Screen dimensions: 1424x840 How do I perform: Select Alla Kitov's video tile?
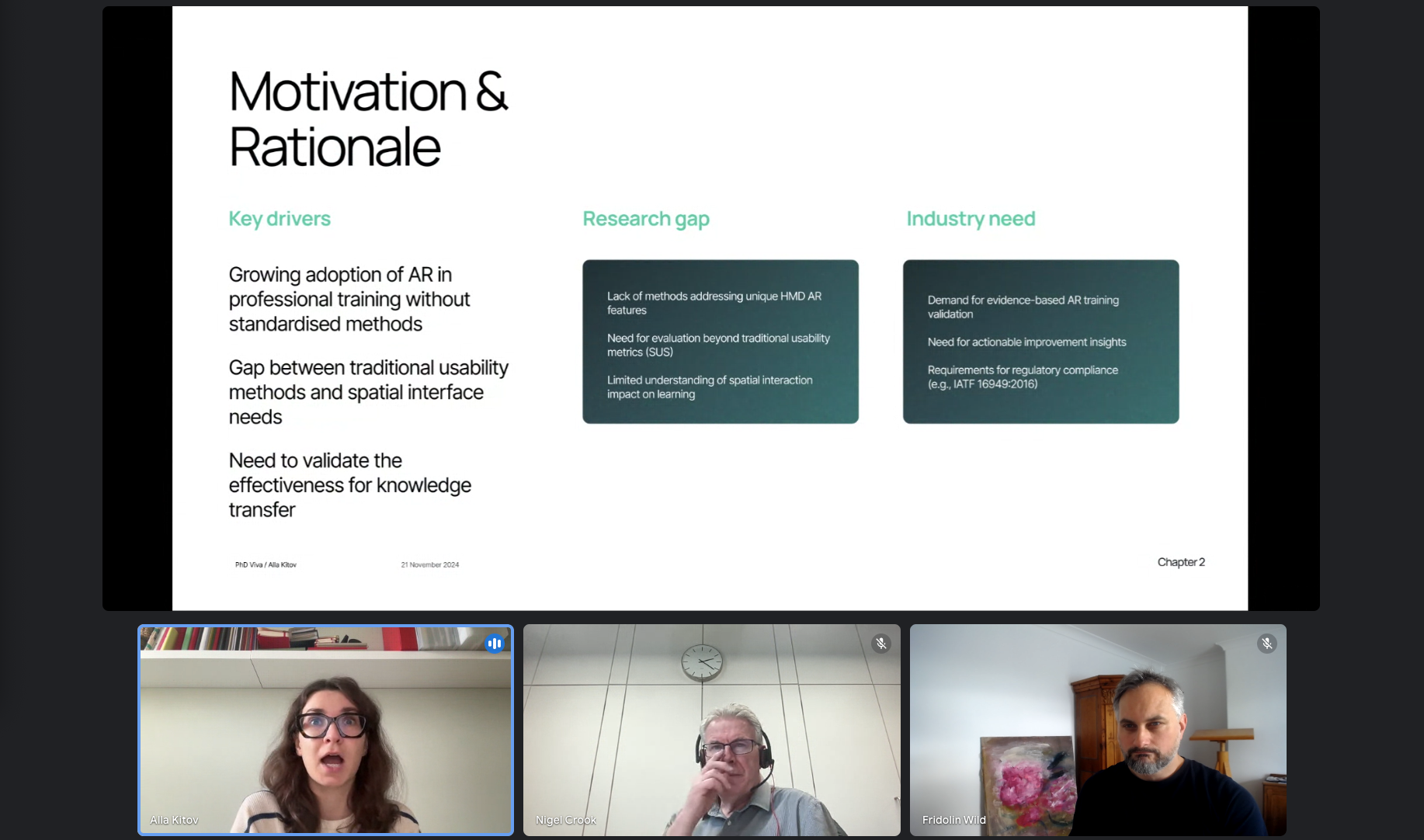[x=325, y=730]
